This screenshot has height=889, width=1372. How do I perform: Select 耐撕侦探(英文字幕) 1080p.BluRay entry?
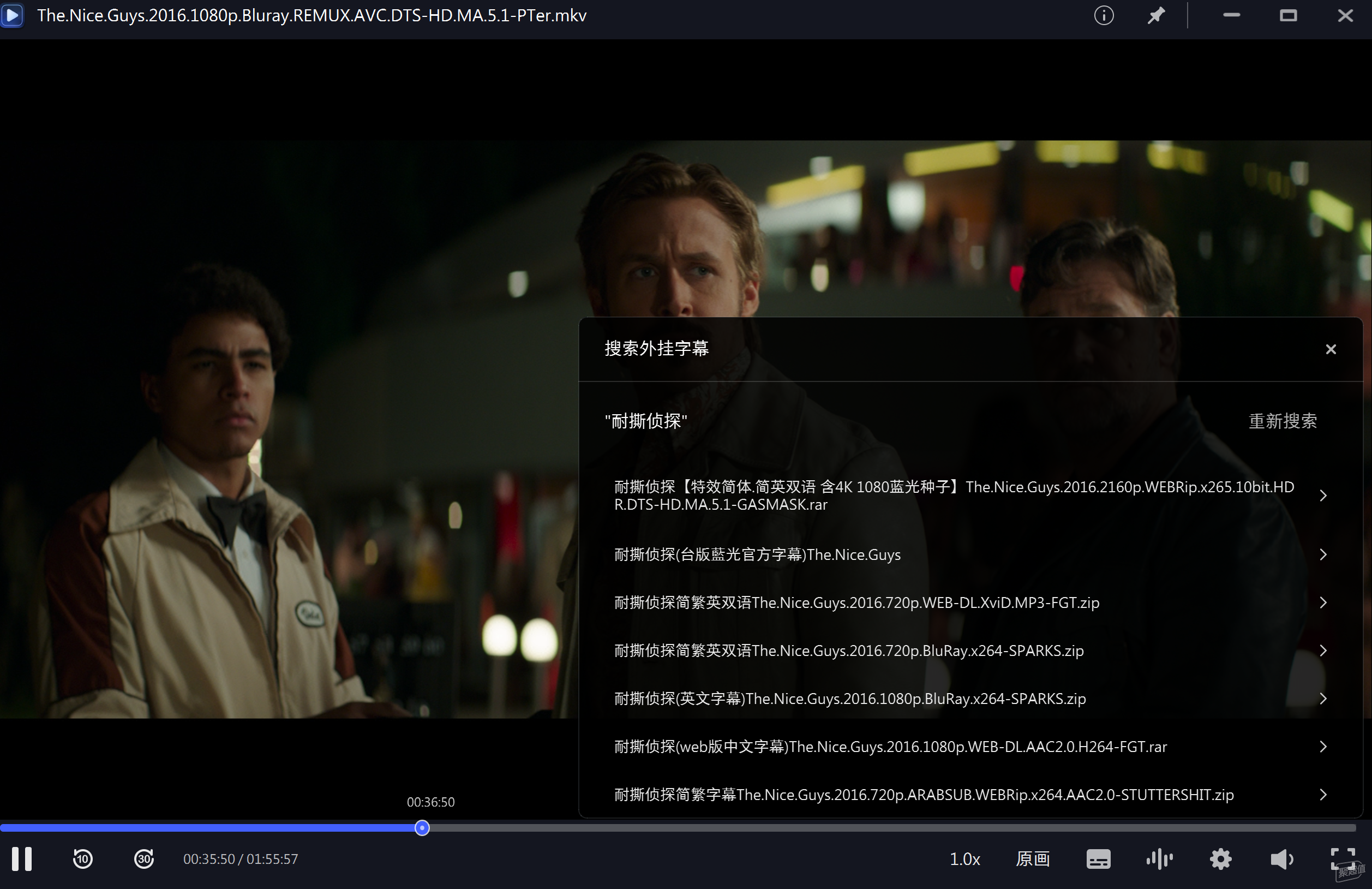click(x=850, y=699)
